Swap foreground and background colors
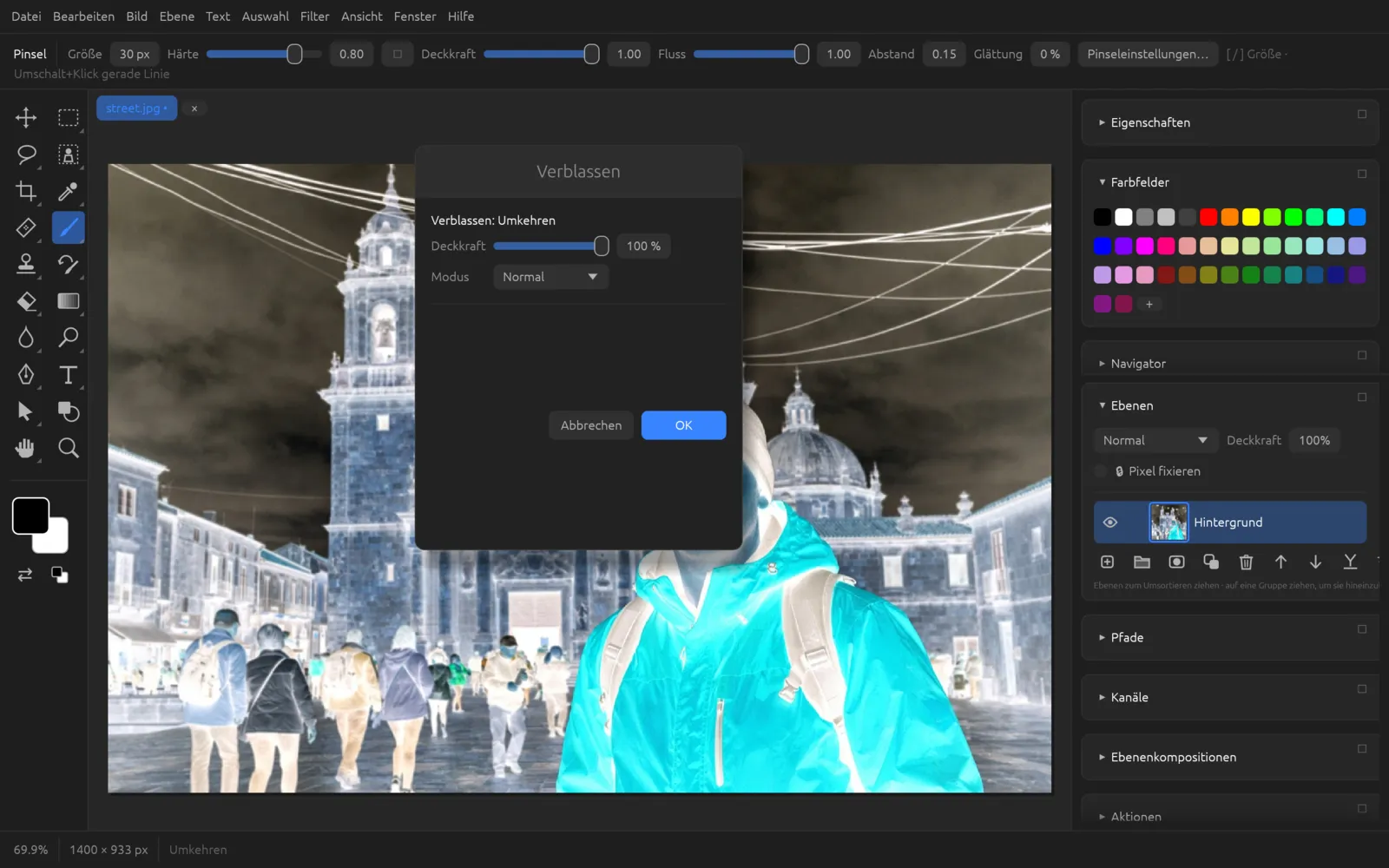1389x868 pixels. pos(25,575)
